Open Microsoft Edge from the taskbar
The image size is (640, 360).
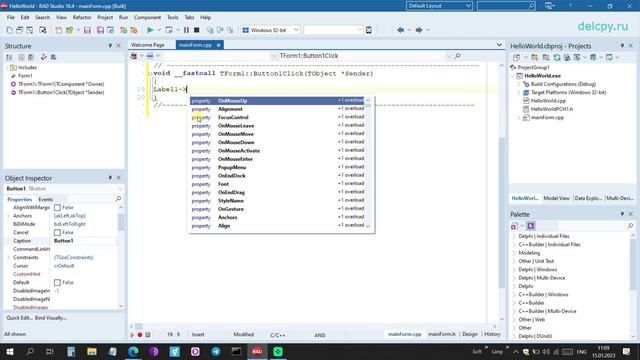click(133, 351)
